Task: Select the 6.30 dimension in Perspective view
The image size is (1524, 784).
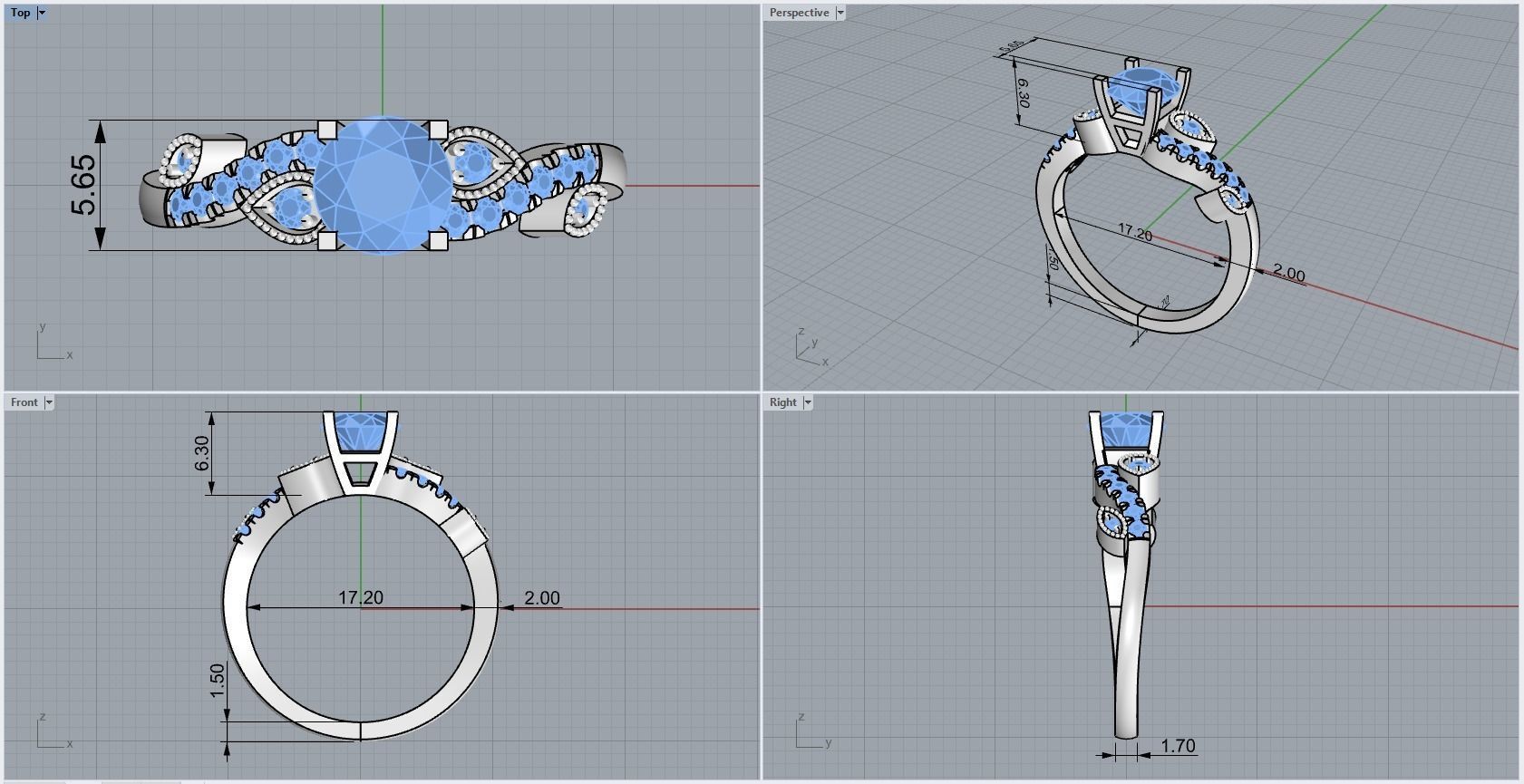Action: click(1022, 92)
